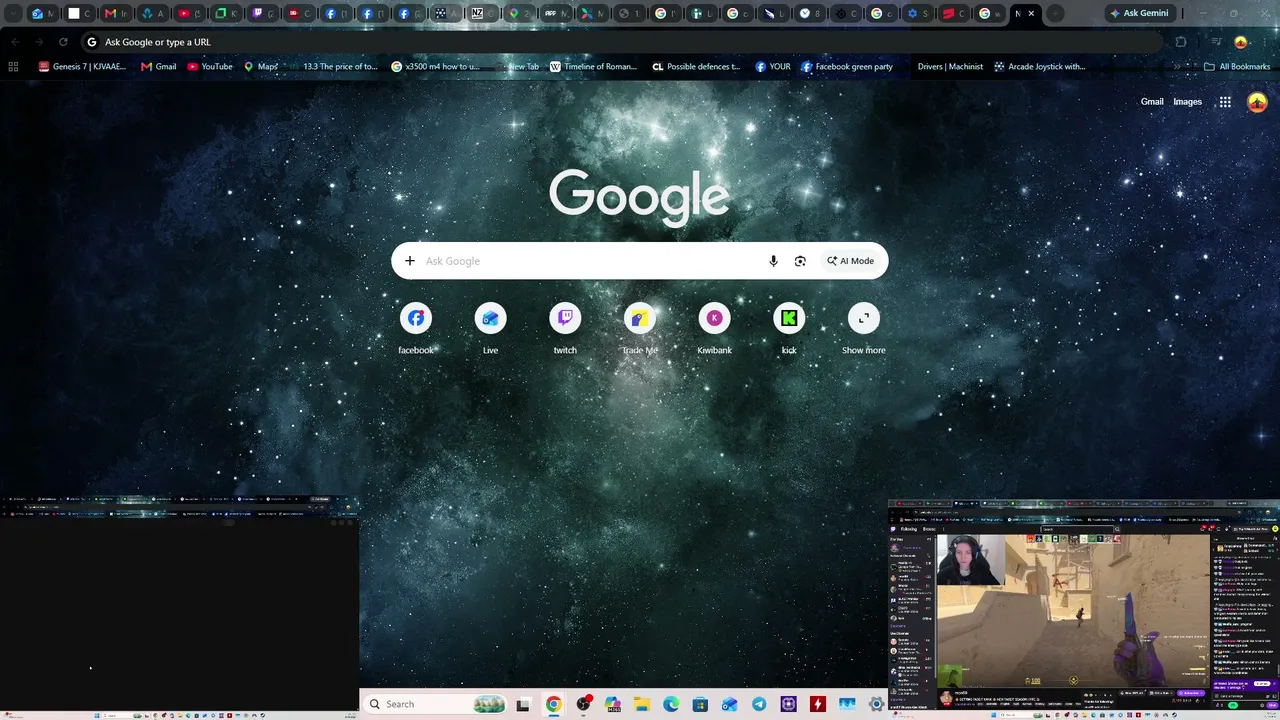Click the Google account avatar on the page
Screen dimensions: 1280x720
point(1257,102)
